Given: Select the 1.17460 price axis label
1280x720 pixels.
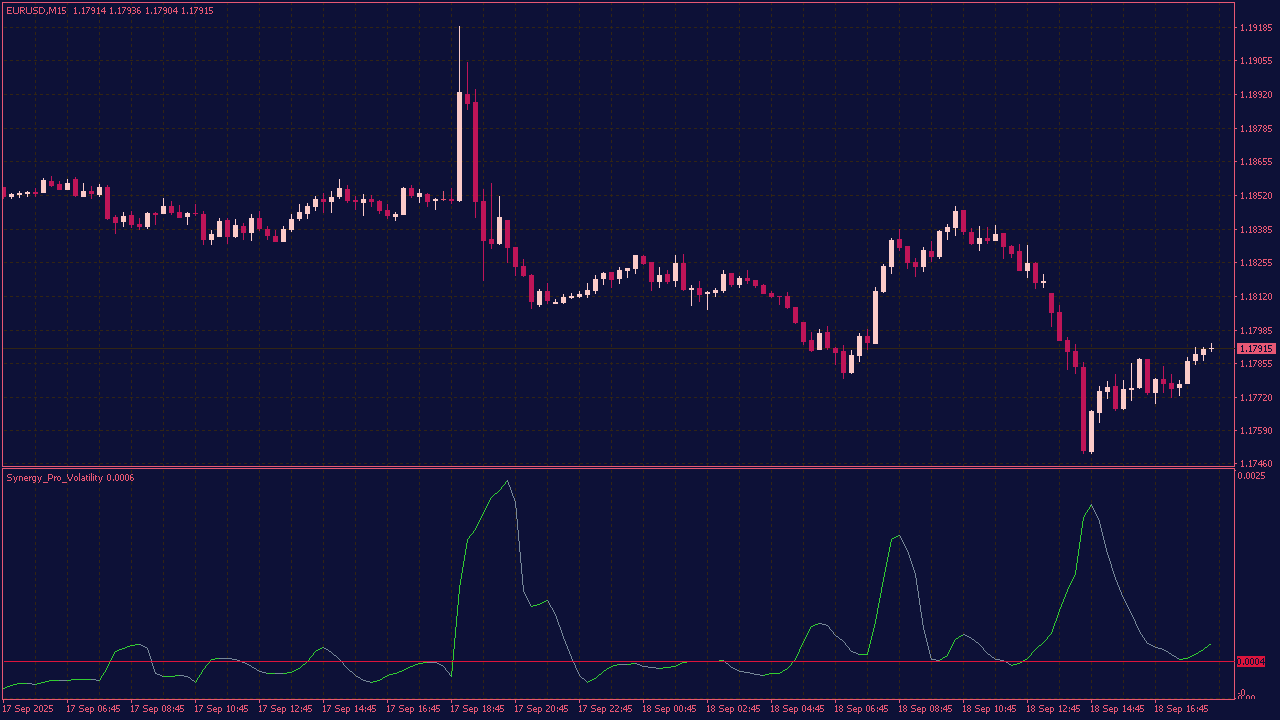Looking at the screenshot, I should tap(1255, 464).
